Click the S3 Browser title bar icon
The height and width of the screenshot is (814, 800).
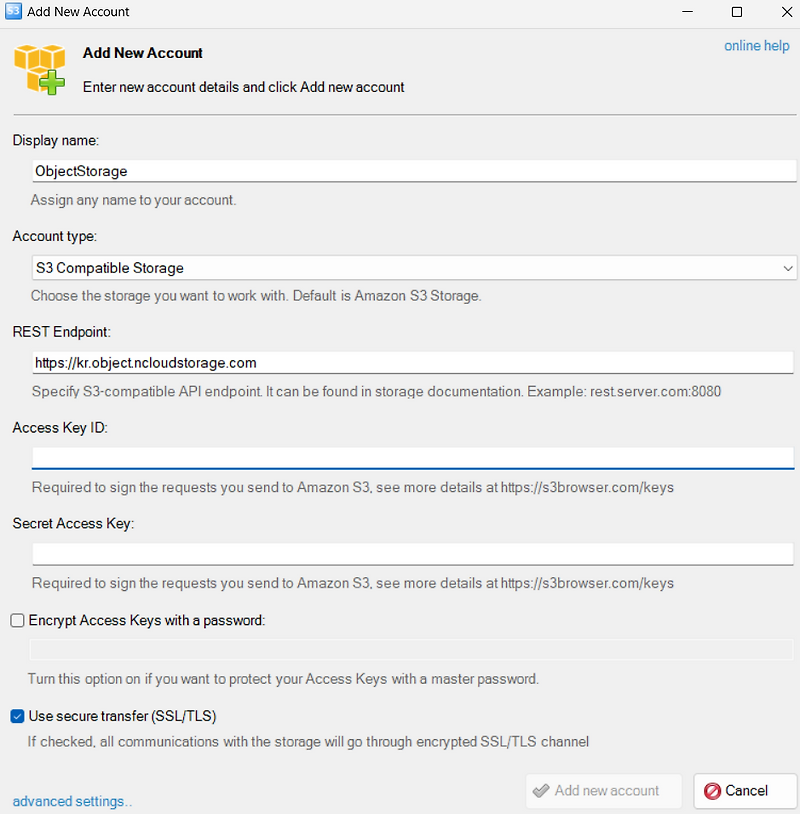click(x=12, y=12)
